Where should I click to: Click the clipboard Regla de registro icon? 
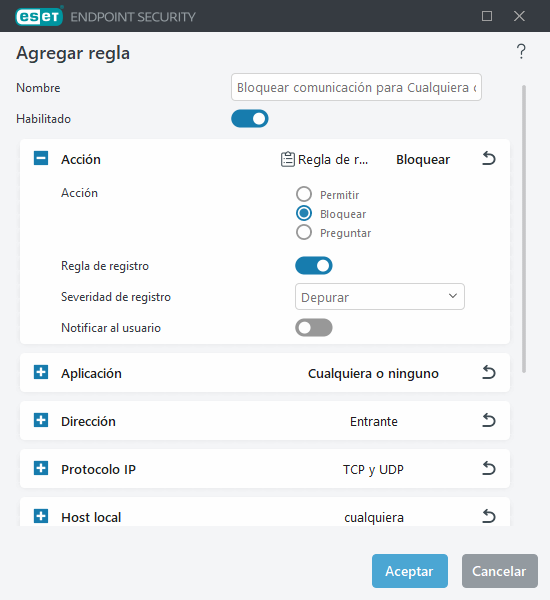click(287, 159)
